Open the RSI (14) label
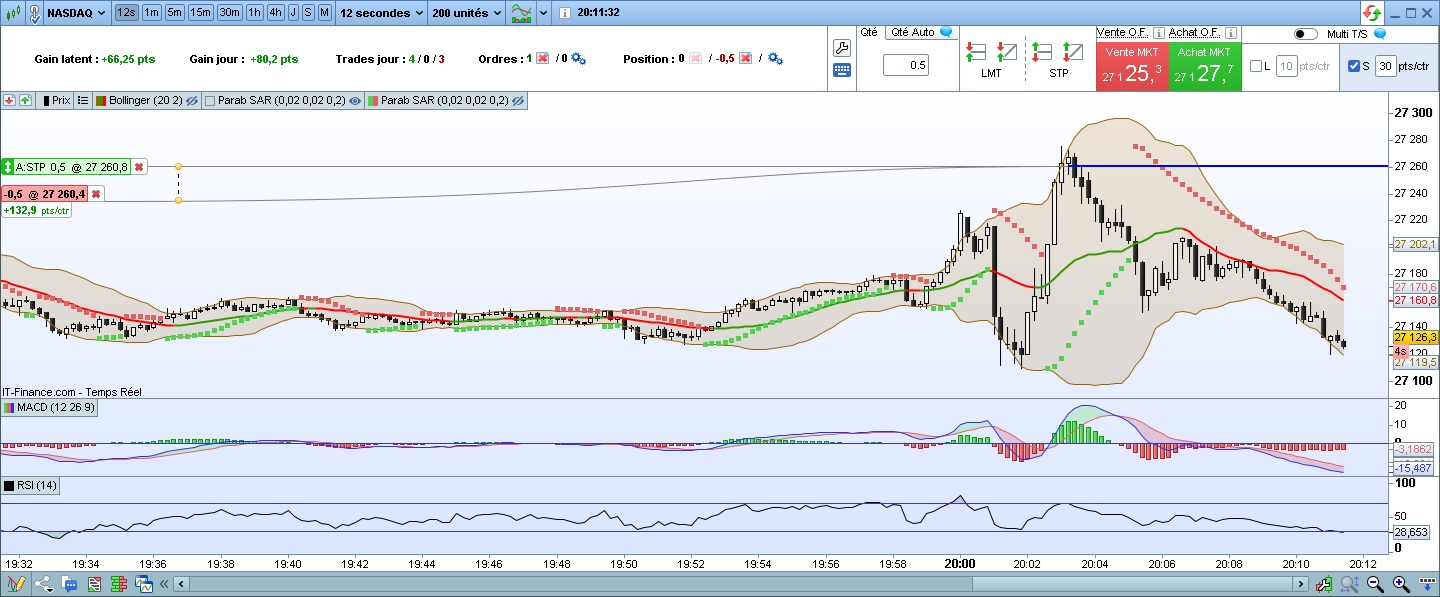The height and width of the screenshot is (597, 1440). pos(31,485)
